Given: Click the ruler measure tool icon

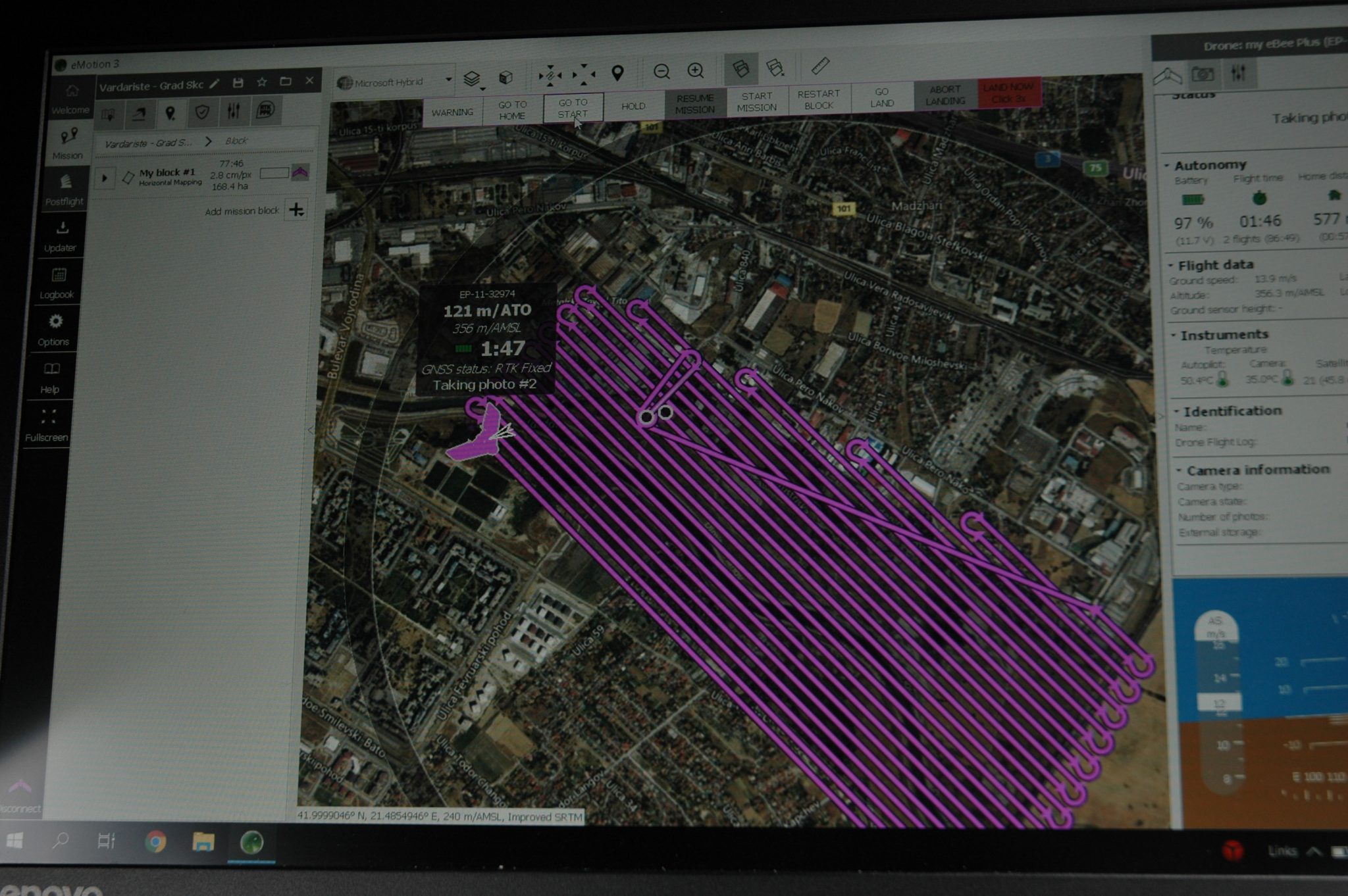Looking at the screenshot, I should click(x=820, y=66).
